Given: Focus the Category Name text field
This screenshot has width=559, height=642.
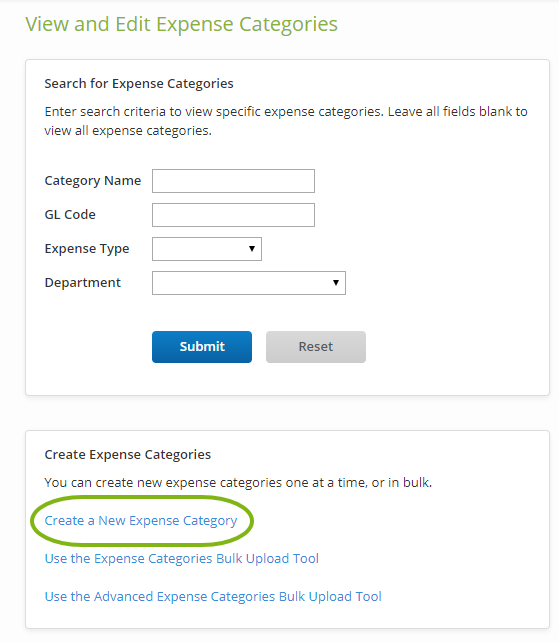Looking at the screenshot, I should coord(233,181).
